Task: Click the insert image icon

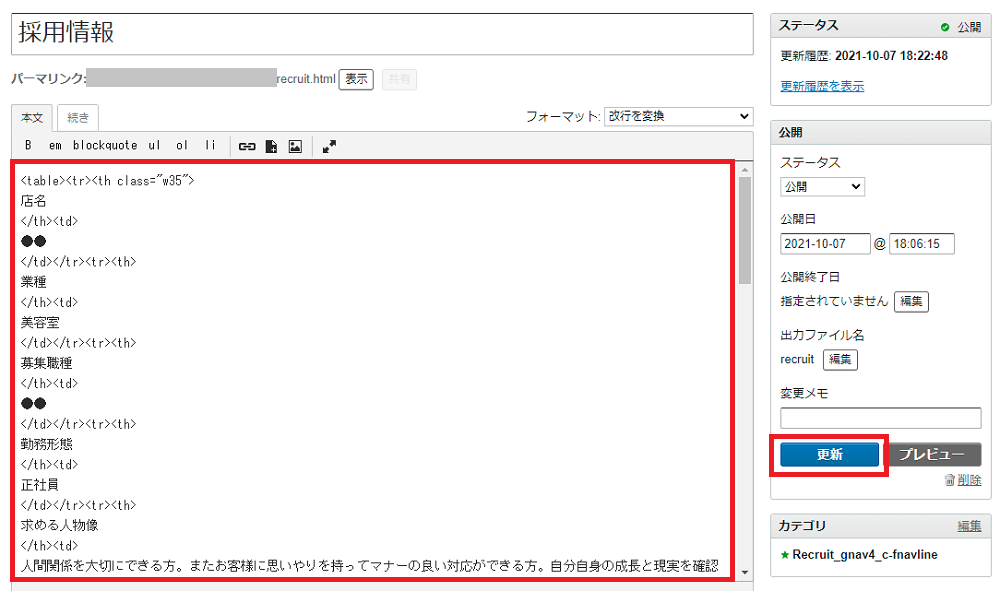Action: point(295,147)
